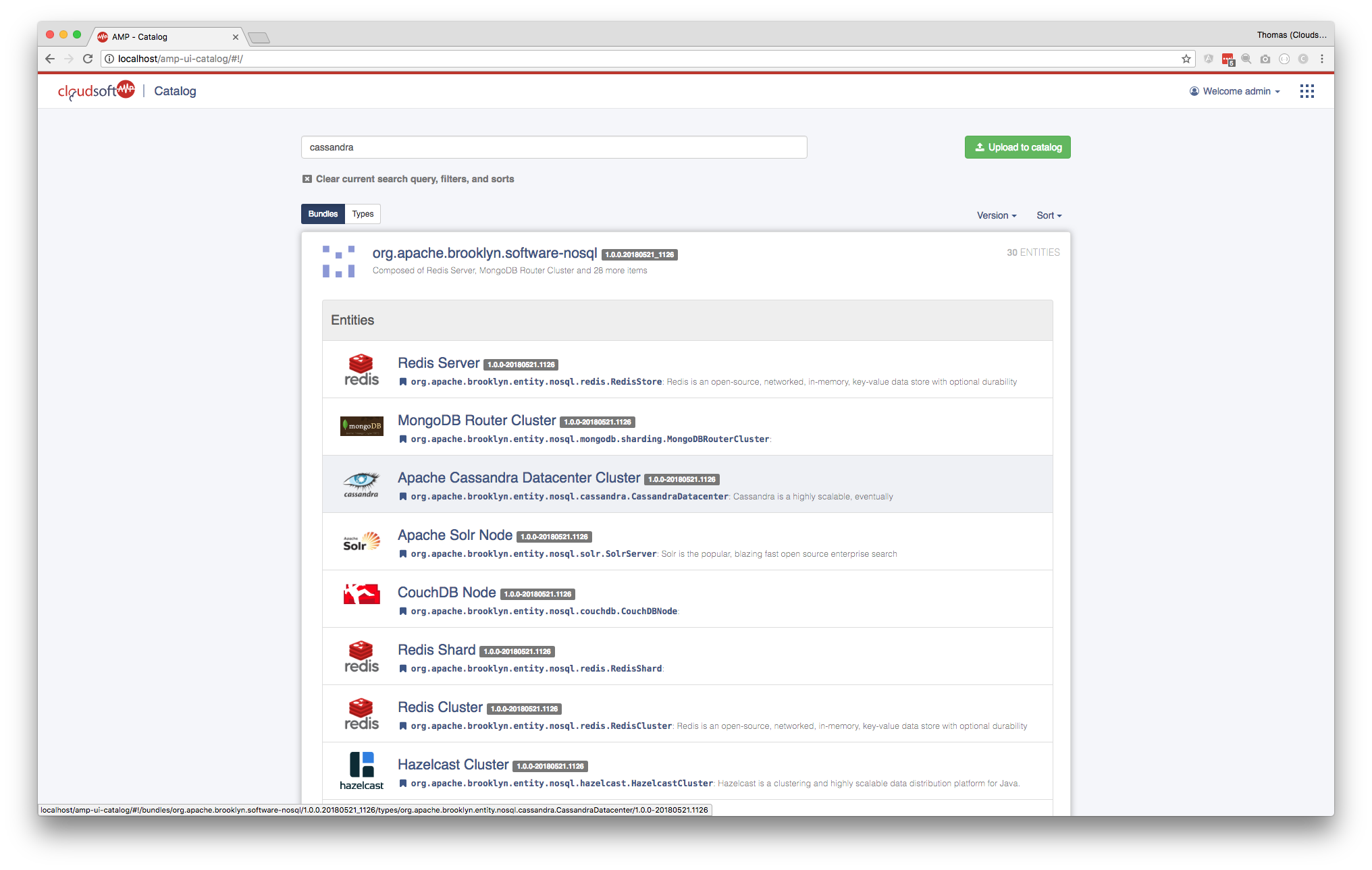The height and width of the screenshot is (870, 1372).
Task: Click the Redis Server entity icon
Action: pos(361,369)
